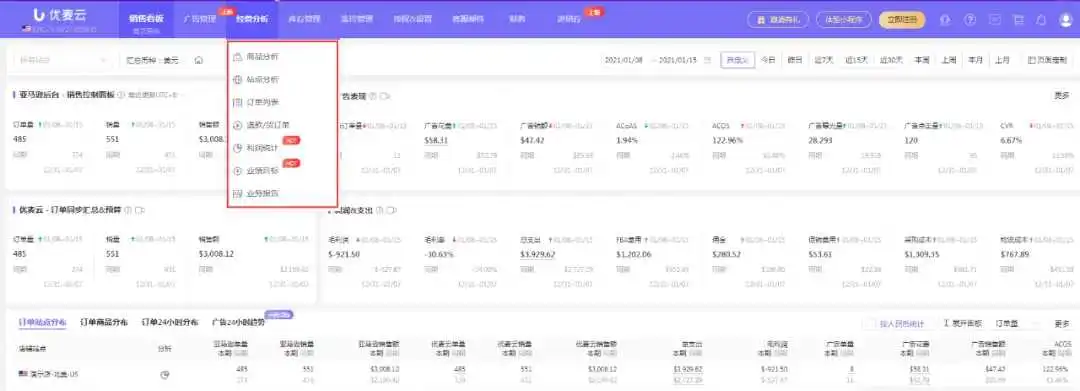Viewport: 1080px width, 391px height.
Task: Click the 站点分析 globe icon
Action: click(238, 80)
